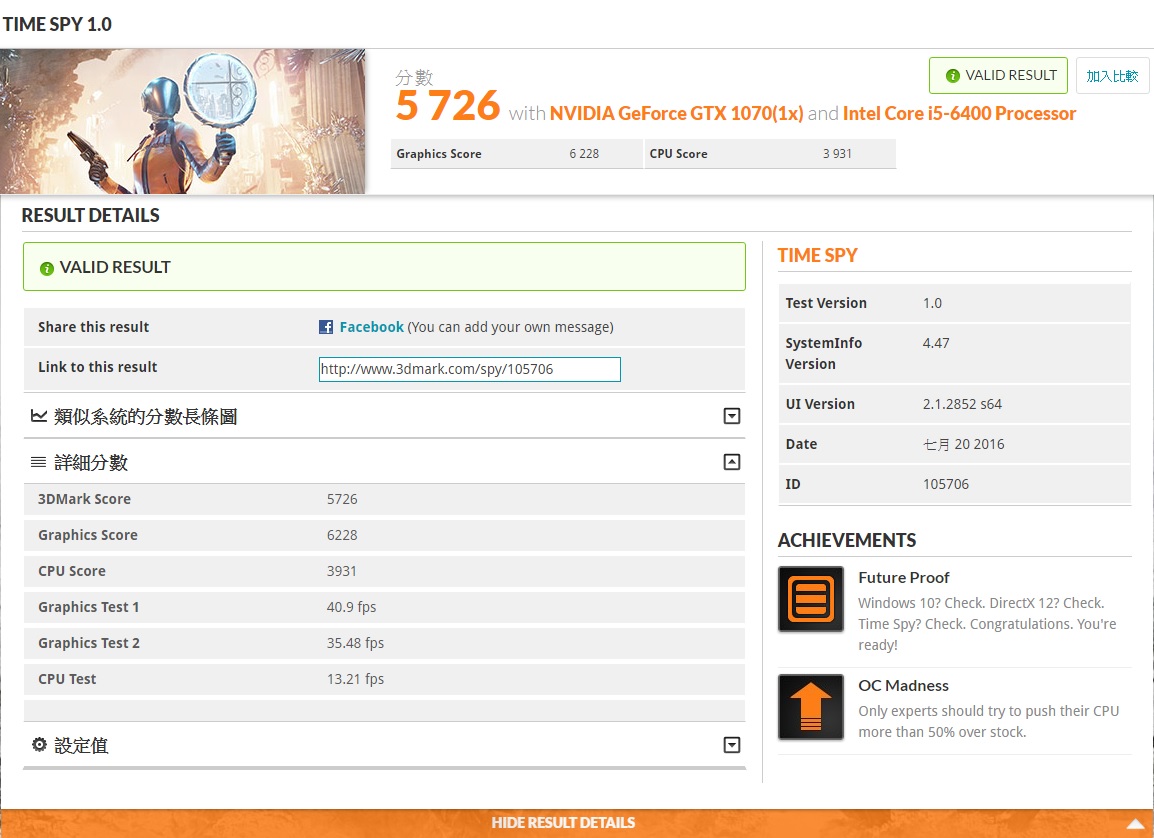Screen dimensions: 1154x838
Task: Click the ID value 105706
Action: tap(946, 484)
